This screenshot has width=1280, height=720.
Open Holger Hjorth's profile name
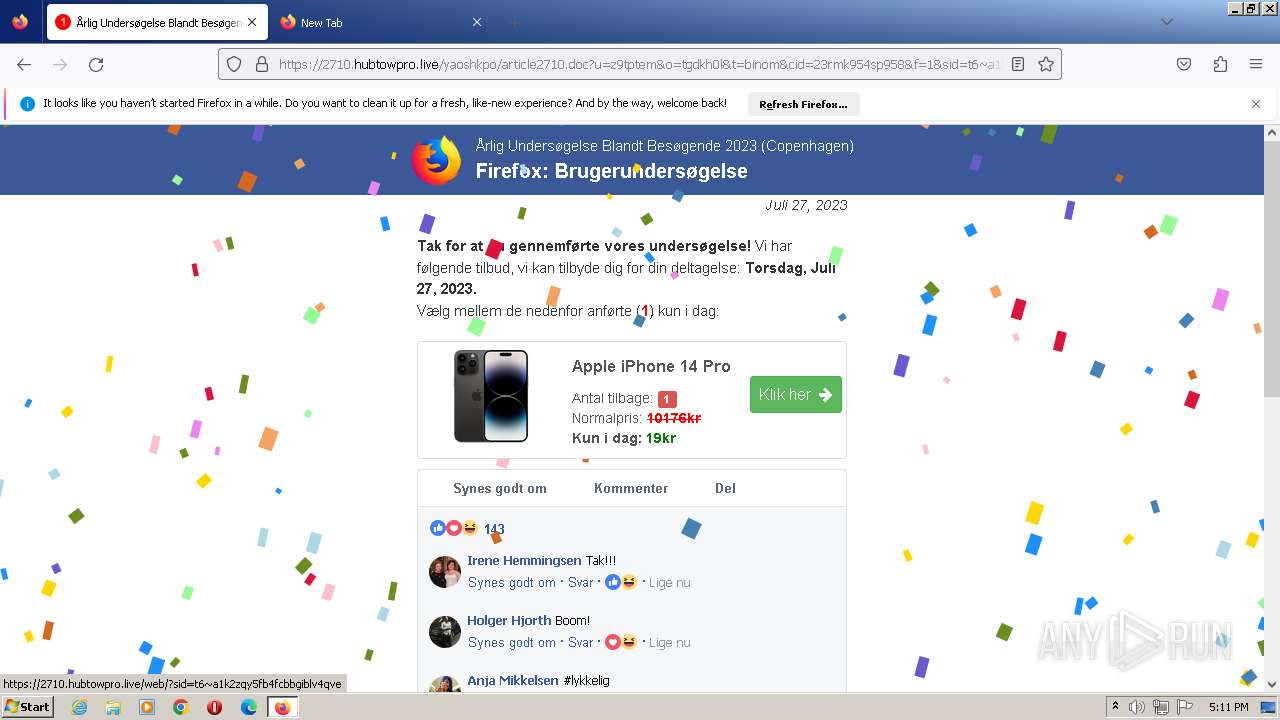(509, 620)
